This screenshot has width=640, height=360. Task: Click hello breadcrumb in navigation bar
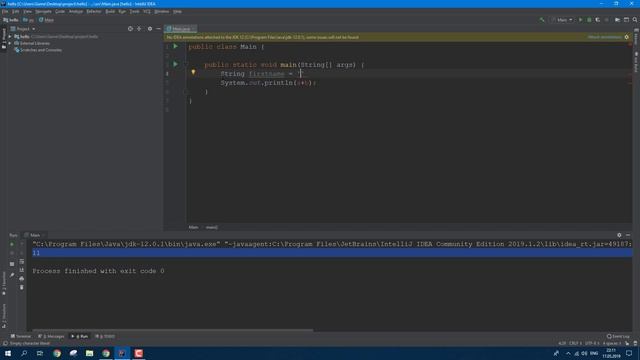pyautogui.click(x=11, y=20)
